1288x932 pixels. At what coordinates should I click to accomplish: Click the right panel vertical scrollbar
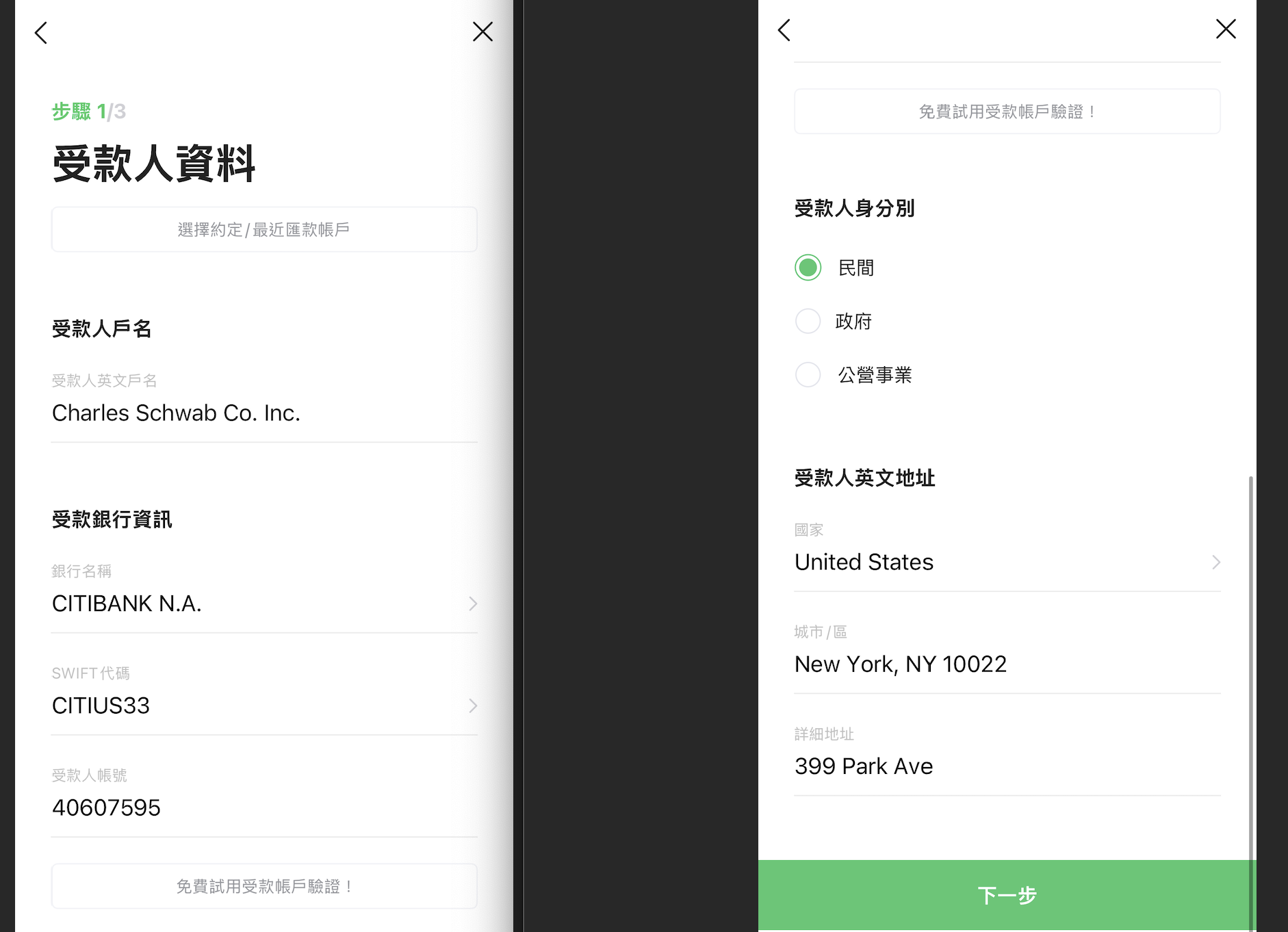[1251, 703]
